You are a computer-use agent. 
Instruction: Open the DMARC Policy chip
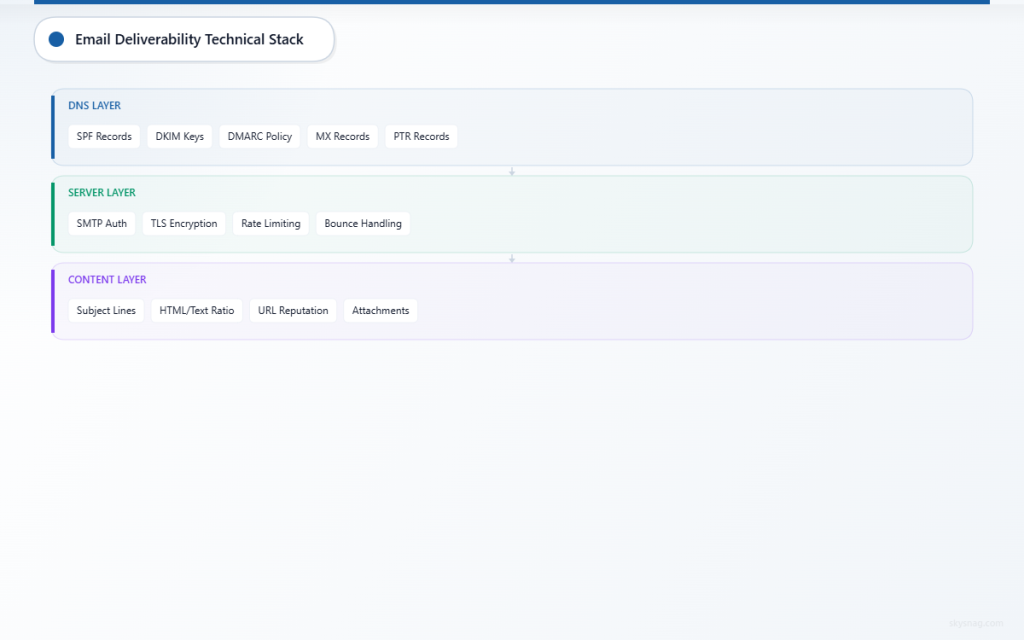[260, 137]
